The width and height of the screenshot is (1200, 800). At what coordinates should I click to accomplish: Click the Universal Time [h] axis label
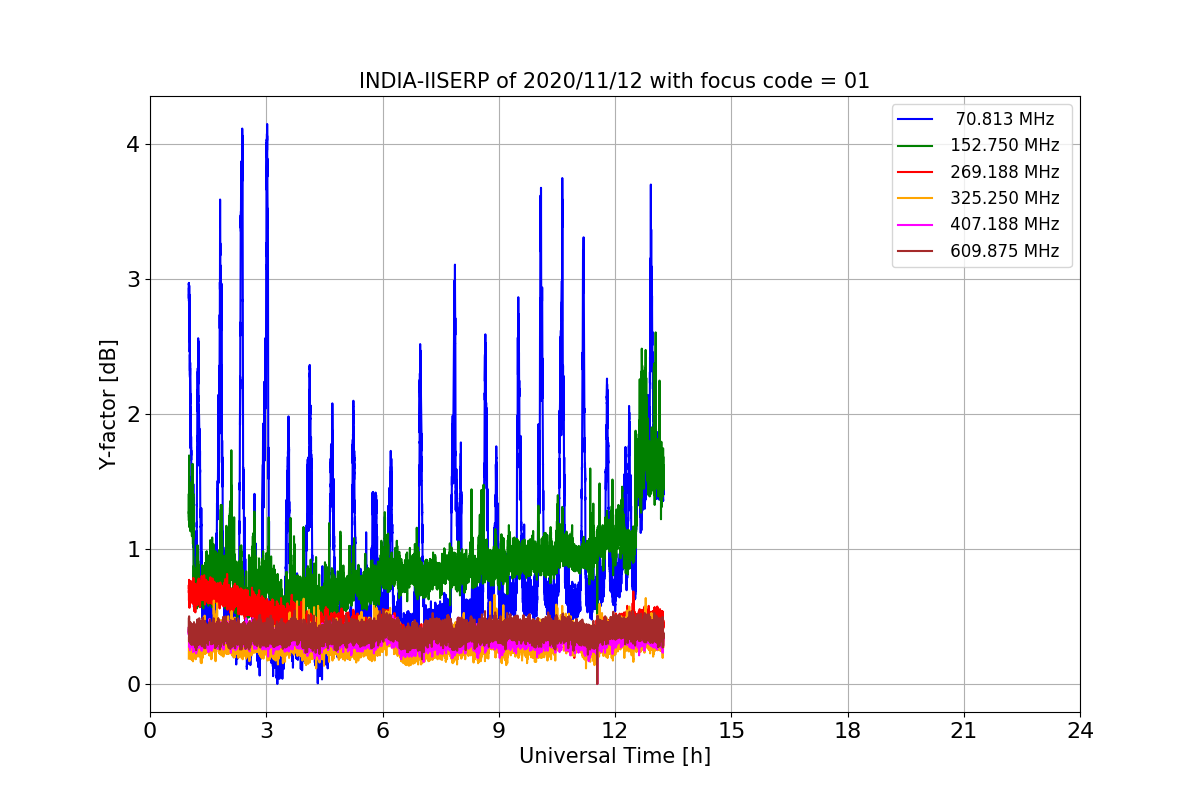(x=614, y=757)
